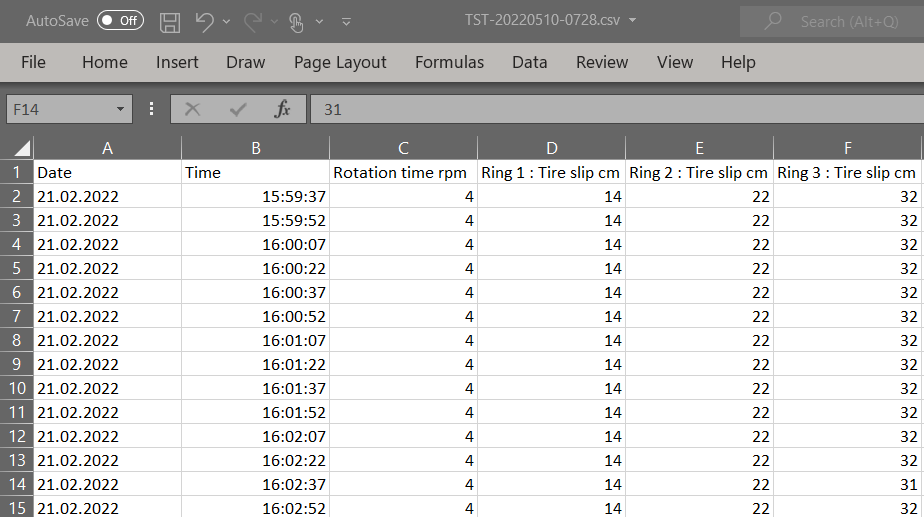This screenshot has width=924, height=517.
Task: Select row 3 header
Action: pos(16,220)
